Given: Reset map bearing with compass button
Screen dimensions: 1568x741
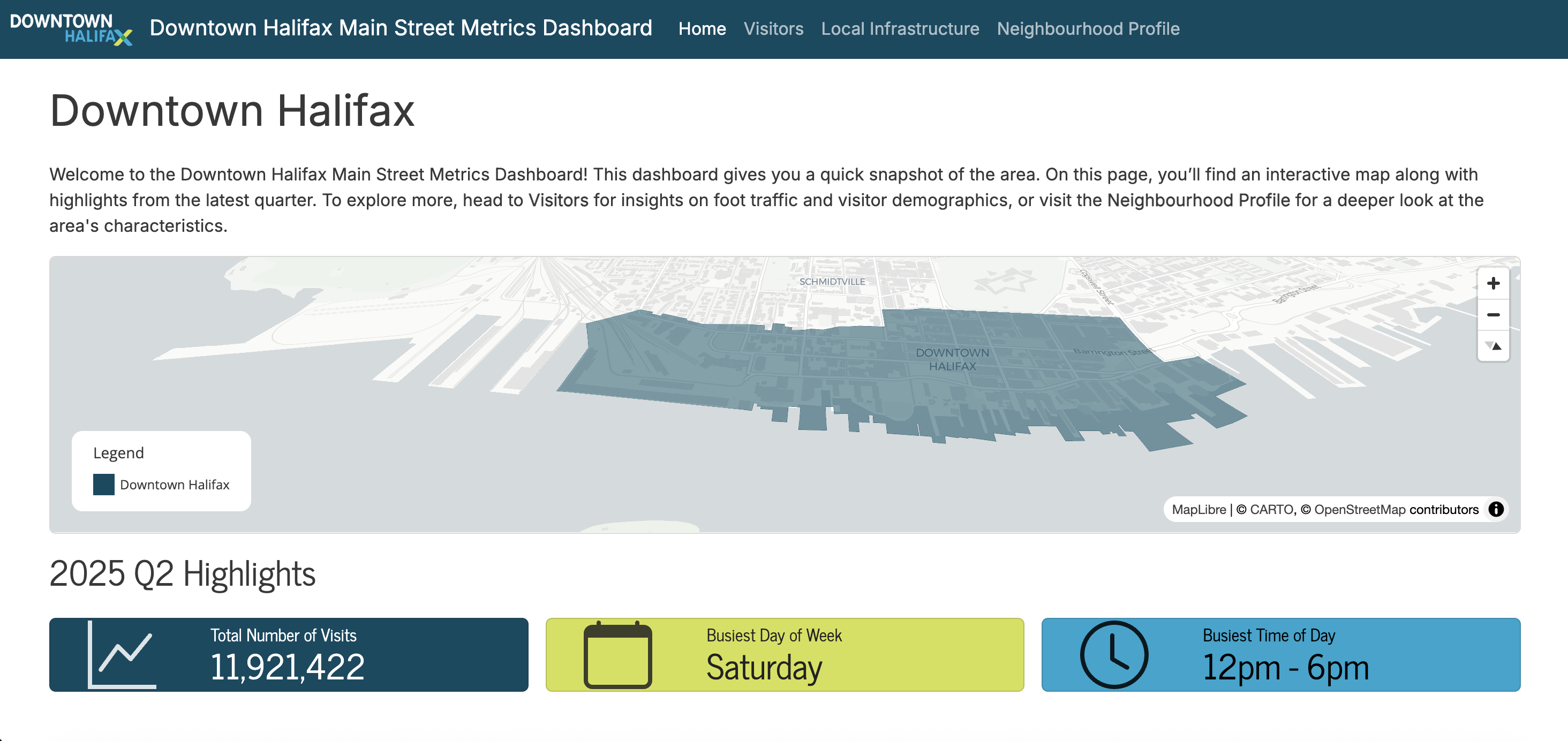Looking at the screenshot, I should (1492, 346).
